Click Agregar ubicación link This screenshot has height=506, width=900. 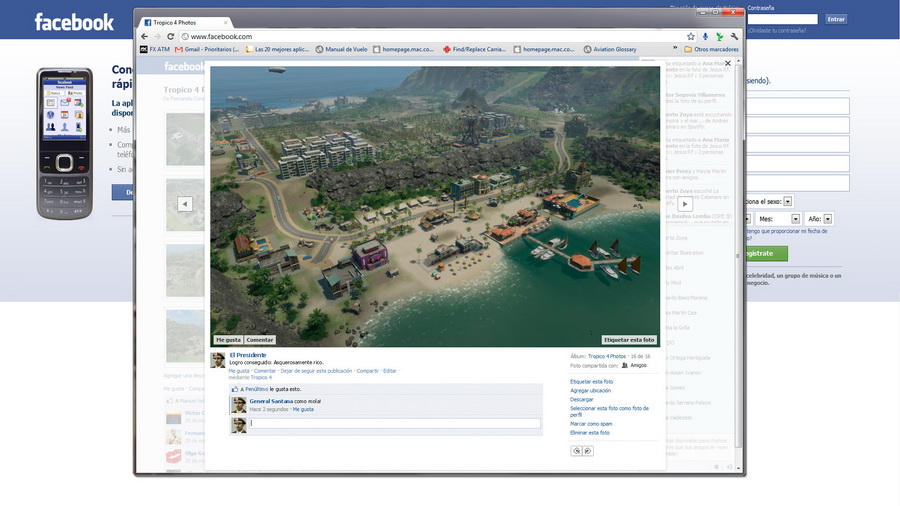[590, 391]
